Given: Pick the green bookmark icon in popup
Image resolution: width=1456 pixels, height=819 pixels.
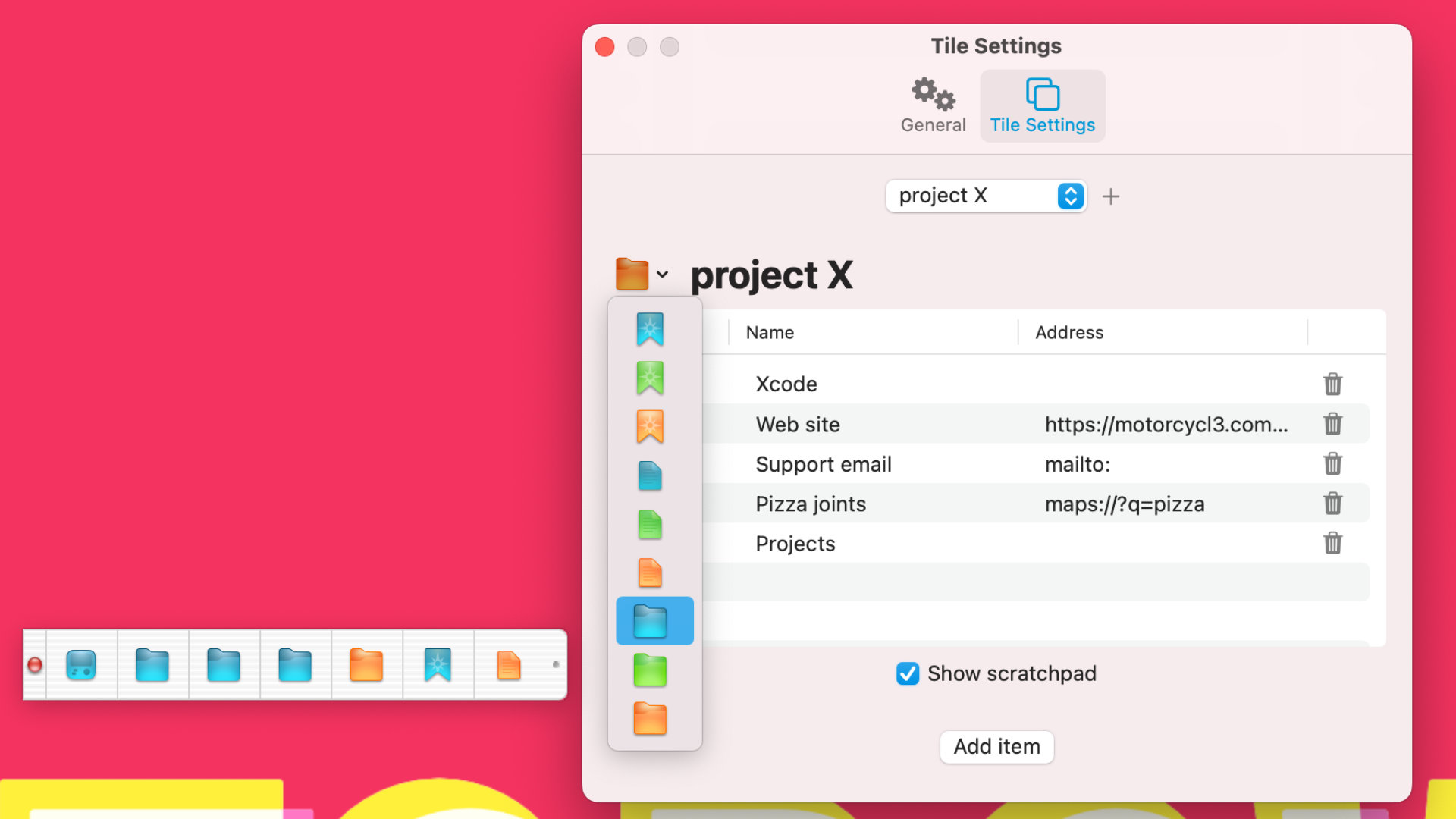Looking at the screenshot, I should click(650, 378).
